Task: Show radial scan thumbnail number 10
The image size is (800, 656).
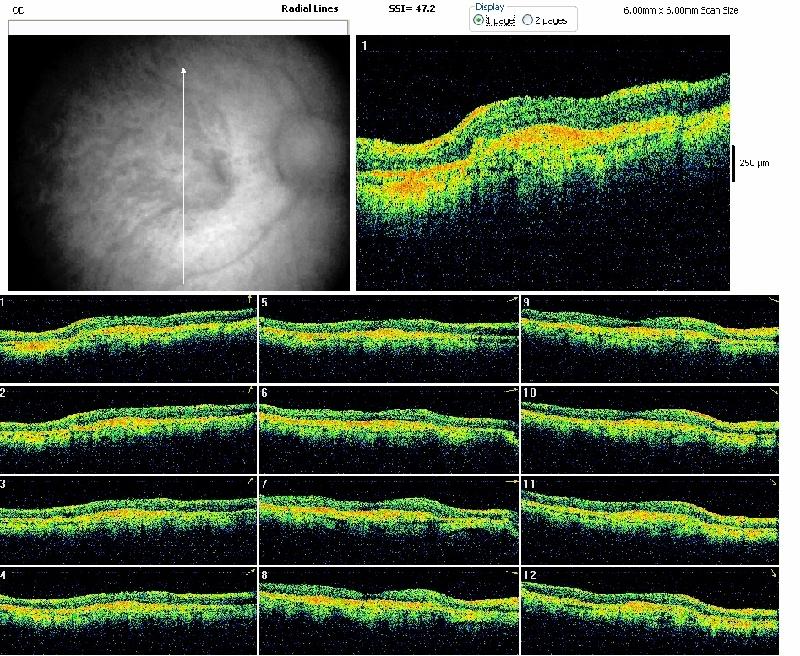Action: point(650,427)
